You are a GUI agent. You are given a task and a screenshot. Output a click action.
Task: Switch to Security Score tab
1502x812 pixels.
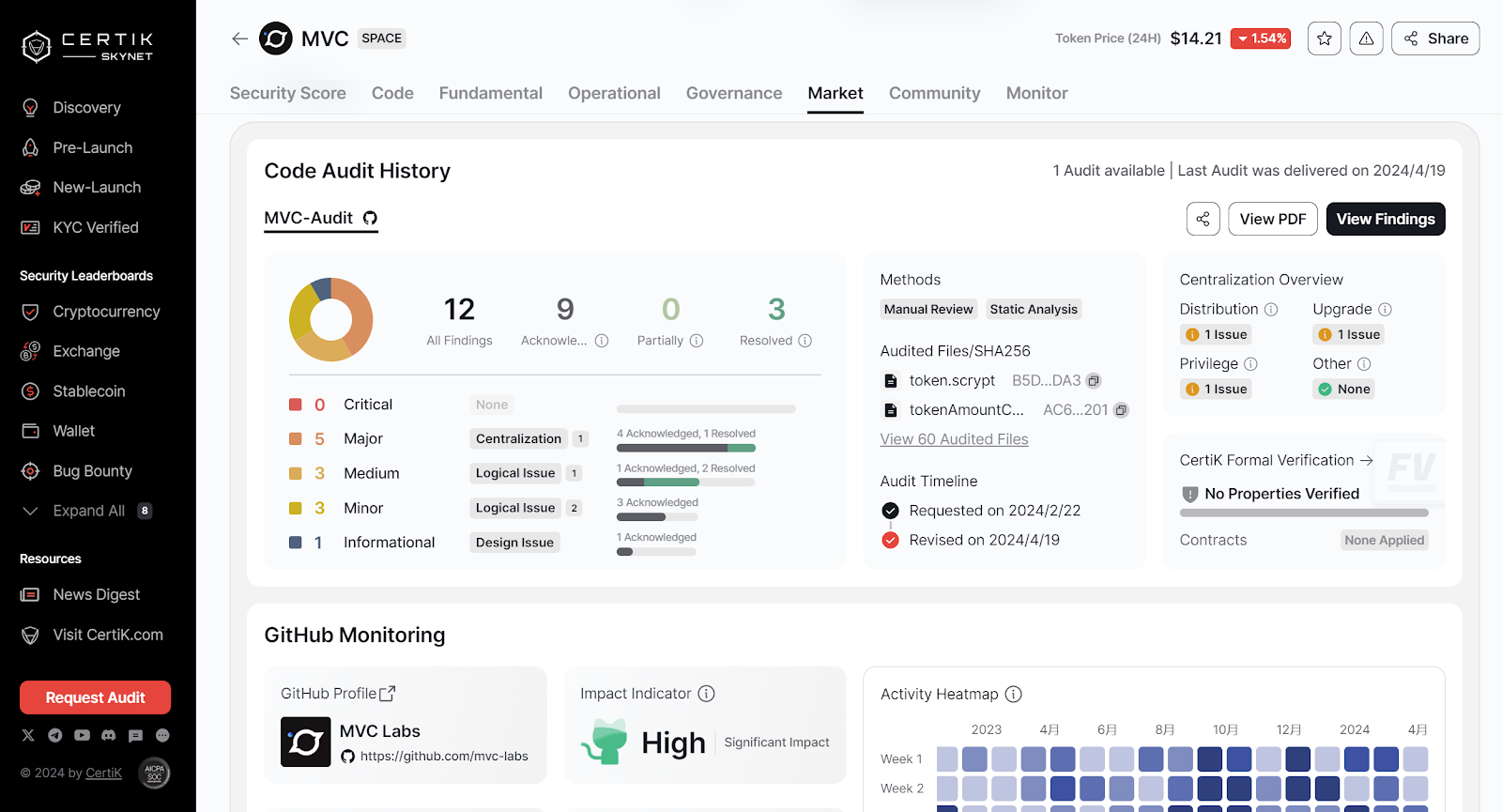point(288,93)
